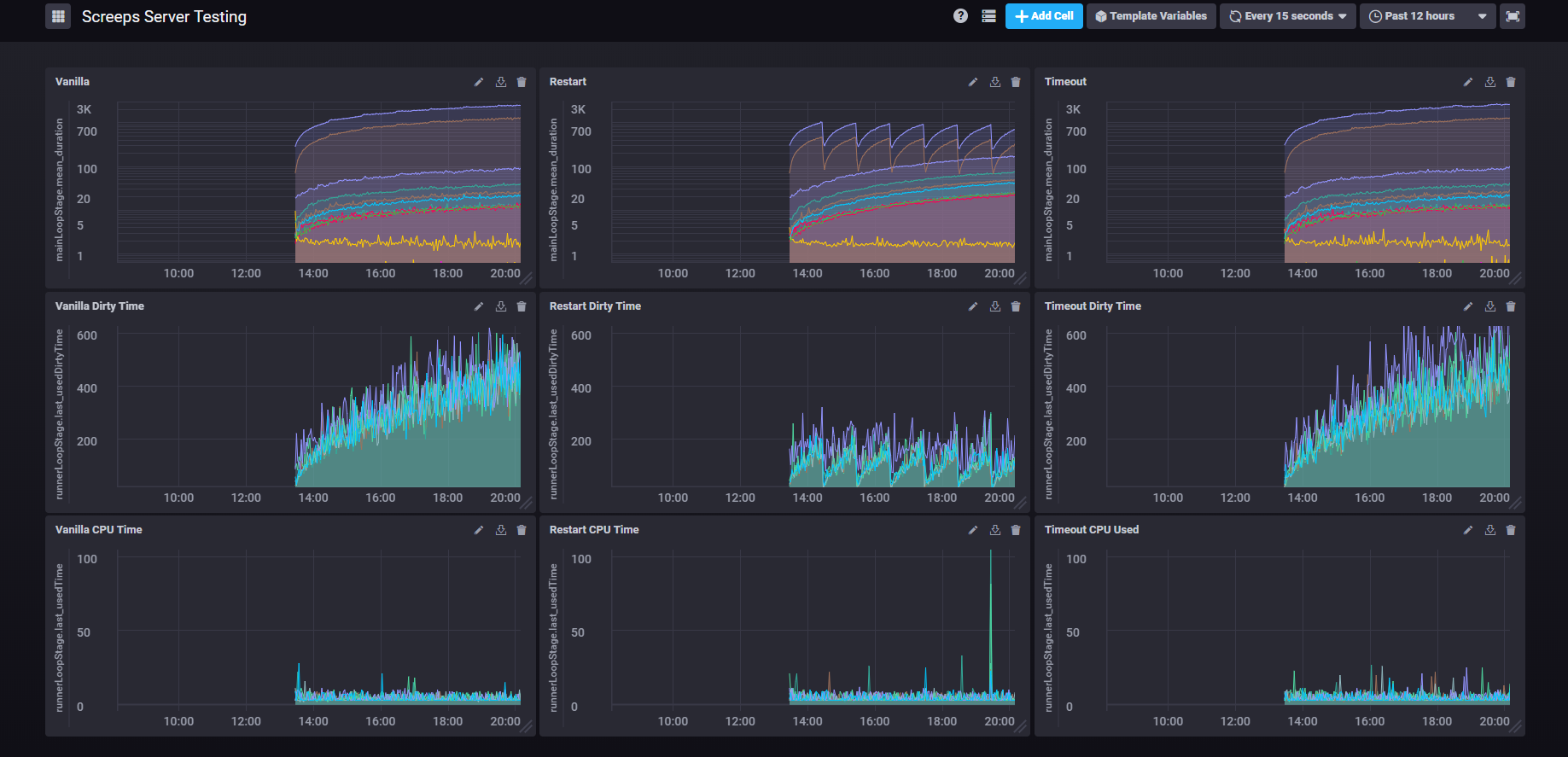Click the Restart Dirty Time title
Viewport: 1568px width, 757px height.
[595, 306]
